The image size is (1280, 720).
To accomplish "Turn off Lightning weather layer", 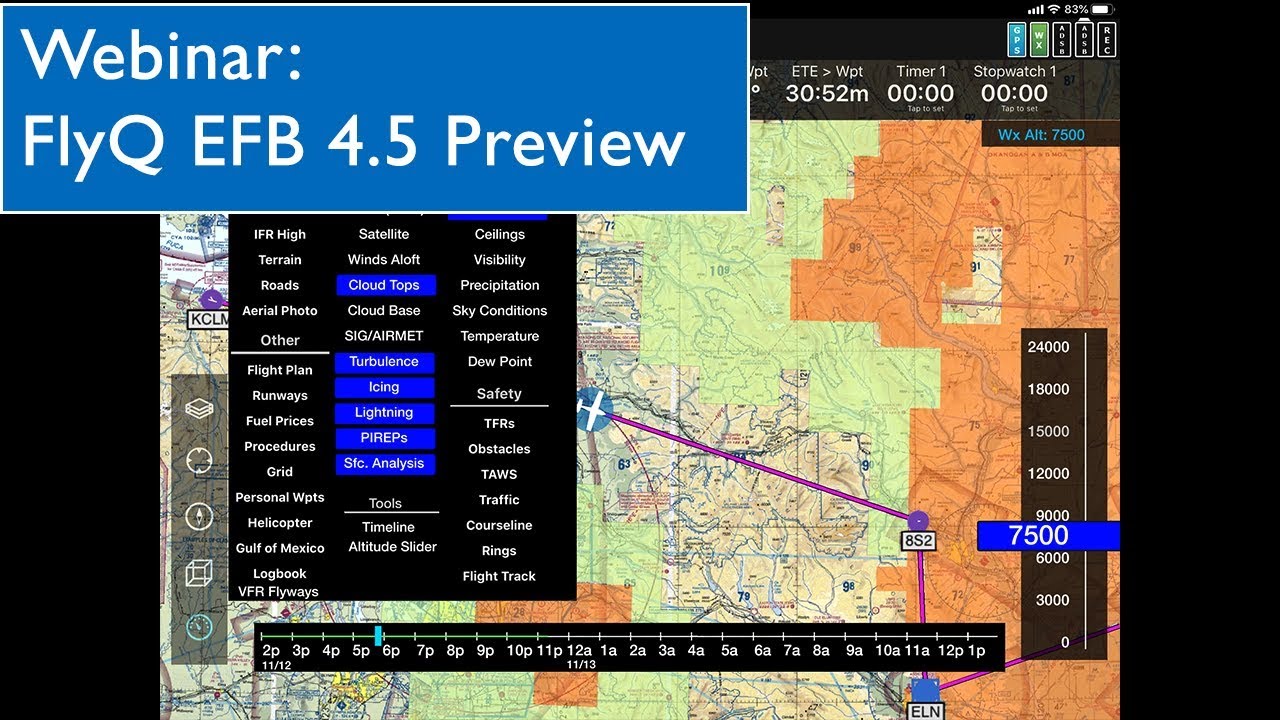I will pyautogui.click(x=385, y=412).
